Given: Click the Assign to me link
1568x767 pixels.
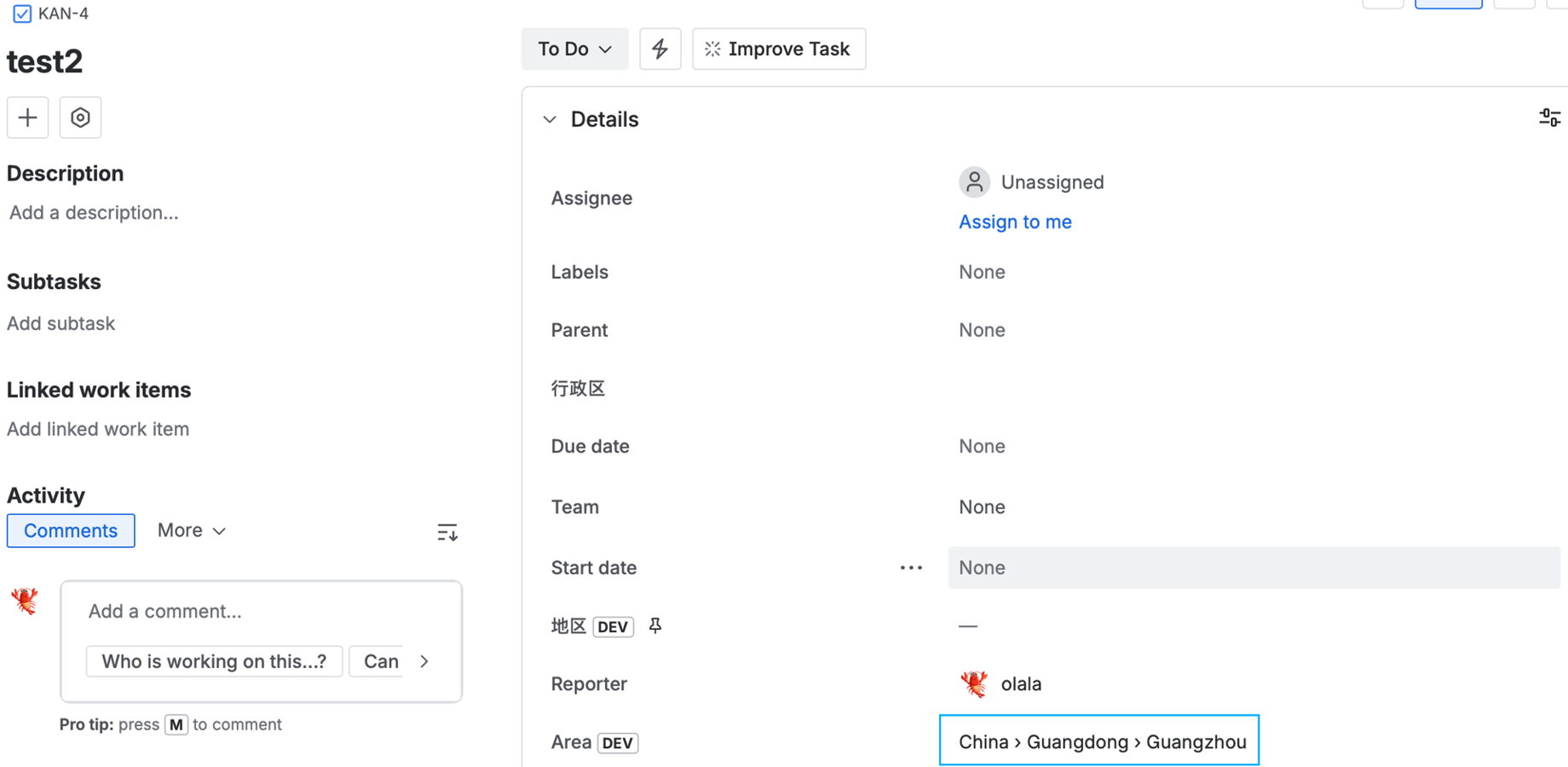Looking at the screenshot, I should tap(1015, 222).
